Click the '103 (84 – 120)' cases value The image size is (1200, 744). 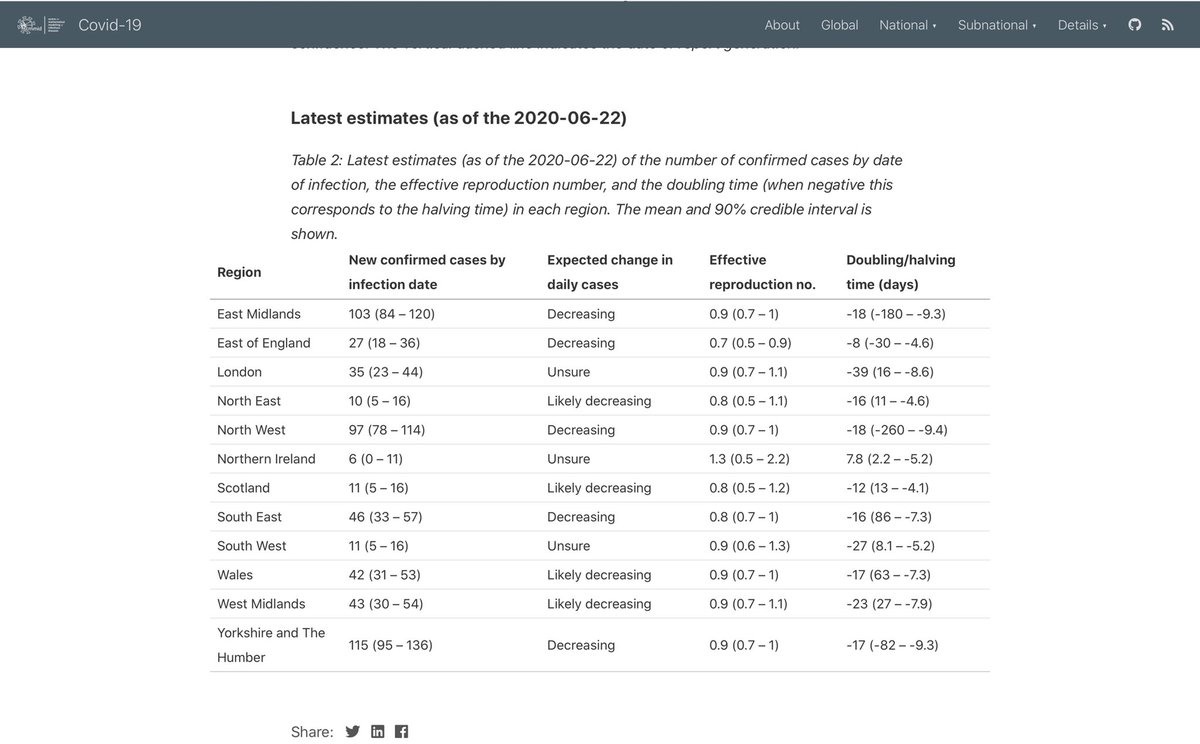click(x=391, y=314)
